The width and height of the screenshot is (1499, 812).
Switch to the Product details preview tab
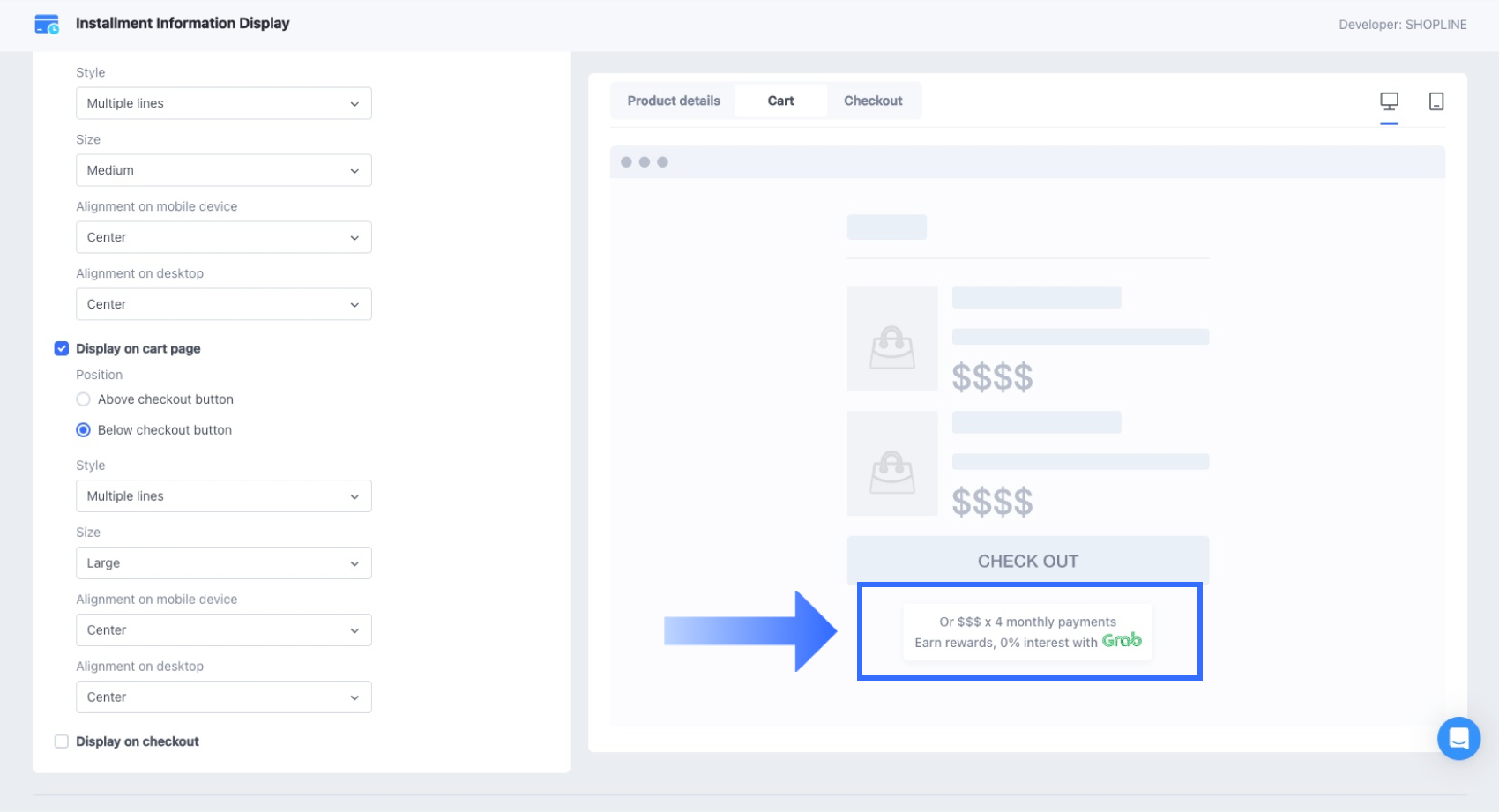click(674, 101)
